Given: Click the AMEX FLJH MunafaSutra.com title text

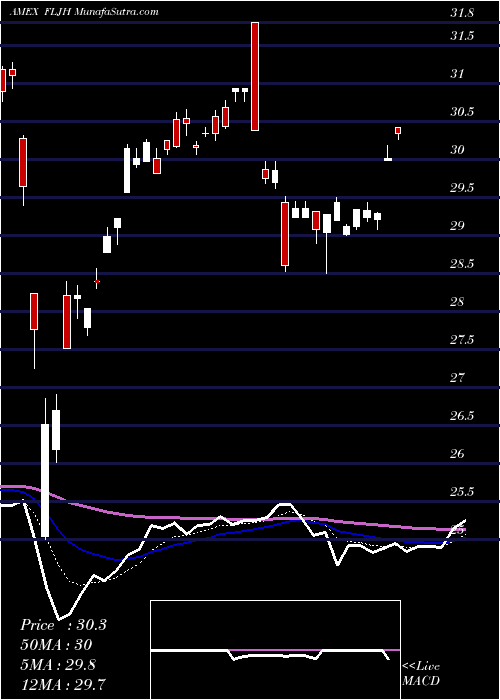Looking at the screenshot, I should pos(84,12).
